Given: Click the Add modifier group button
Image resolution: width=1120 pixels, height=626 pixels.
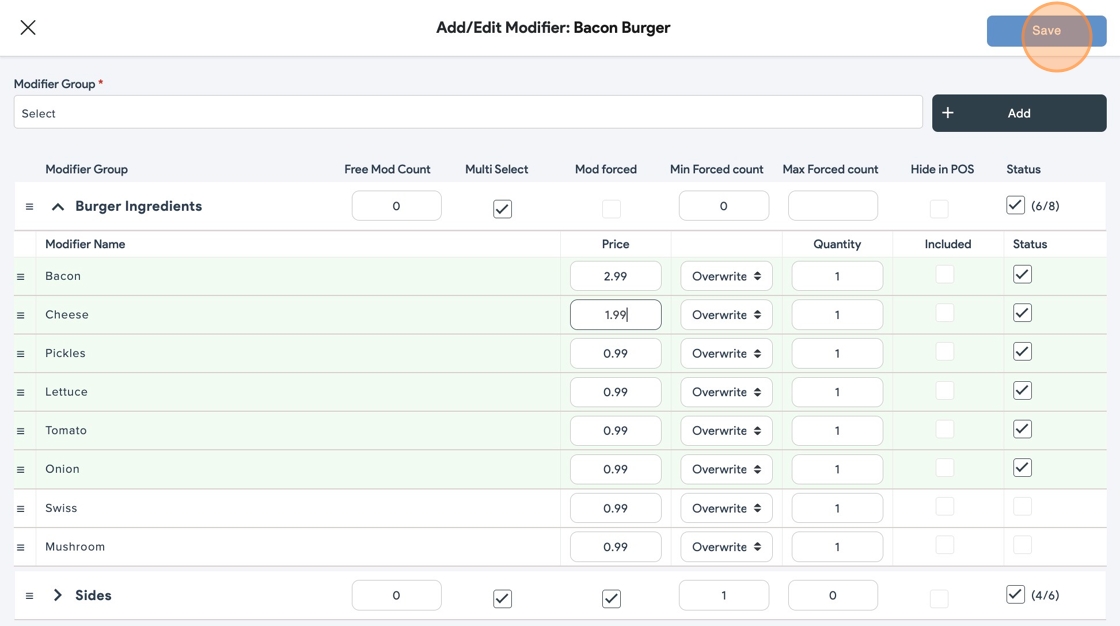Looking at the screenshot, I should pos(1018,113).
